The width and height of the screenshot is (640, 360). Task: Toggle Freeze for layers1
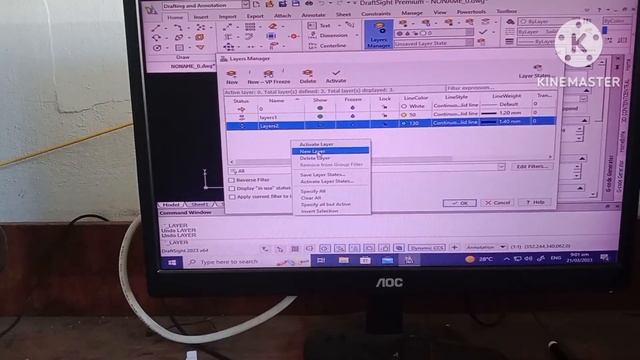[353, 116]
